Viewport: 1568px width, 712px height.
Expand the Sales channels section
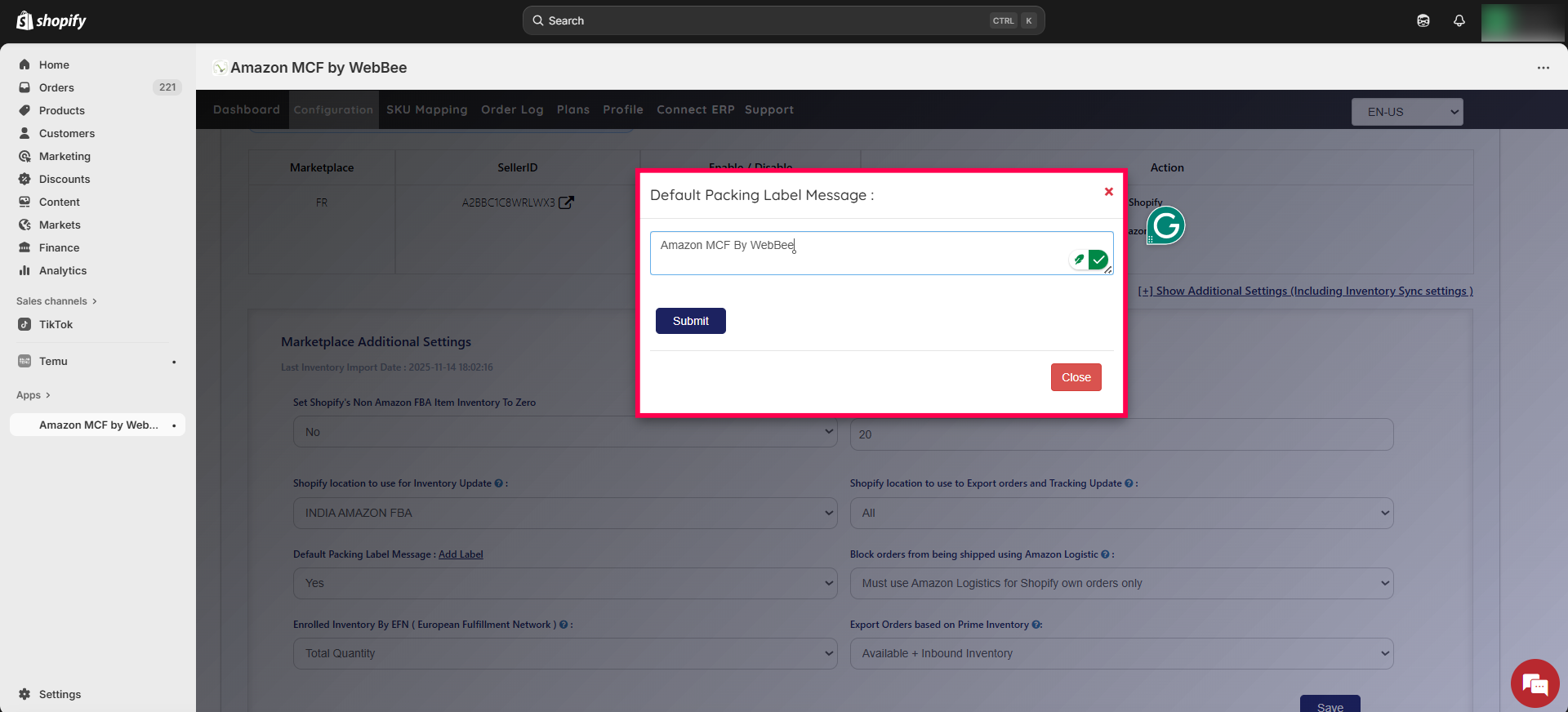point(56,301)
